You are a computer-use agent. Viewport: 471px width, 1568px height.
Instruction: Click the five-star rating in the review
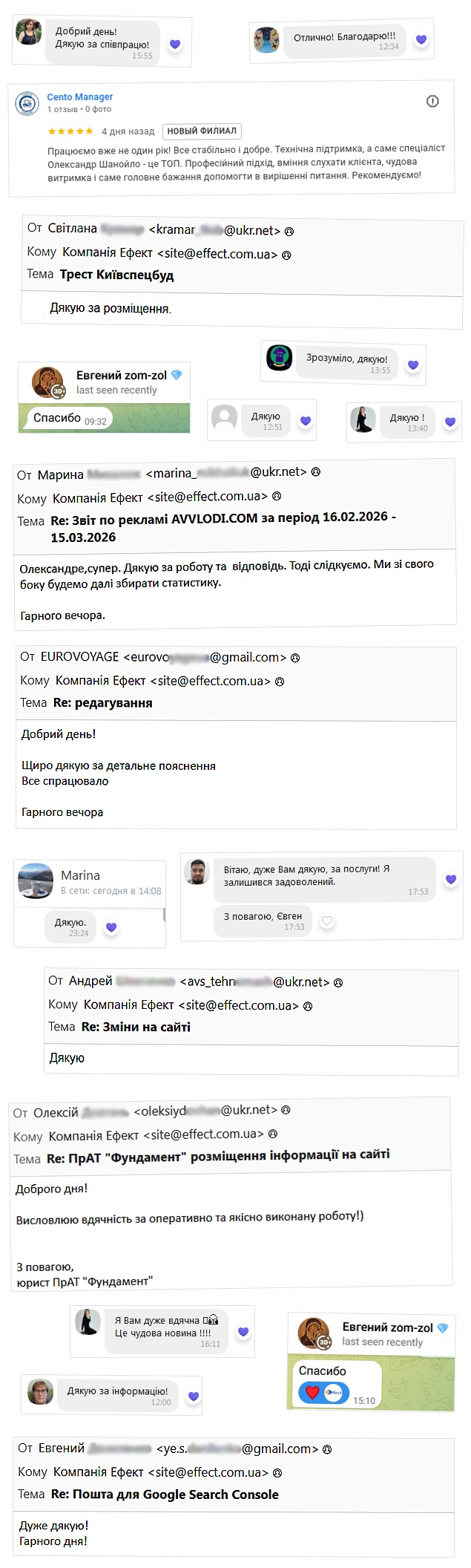coord(70,131)
